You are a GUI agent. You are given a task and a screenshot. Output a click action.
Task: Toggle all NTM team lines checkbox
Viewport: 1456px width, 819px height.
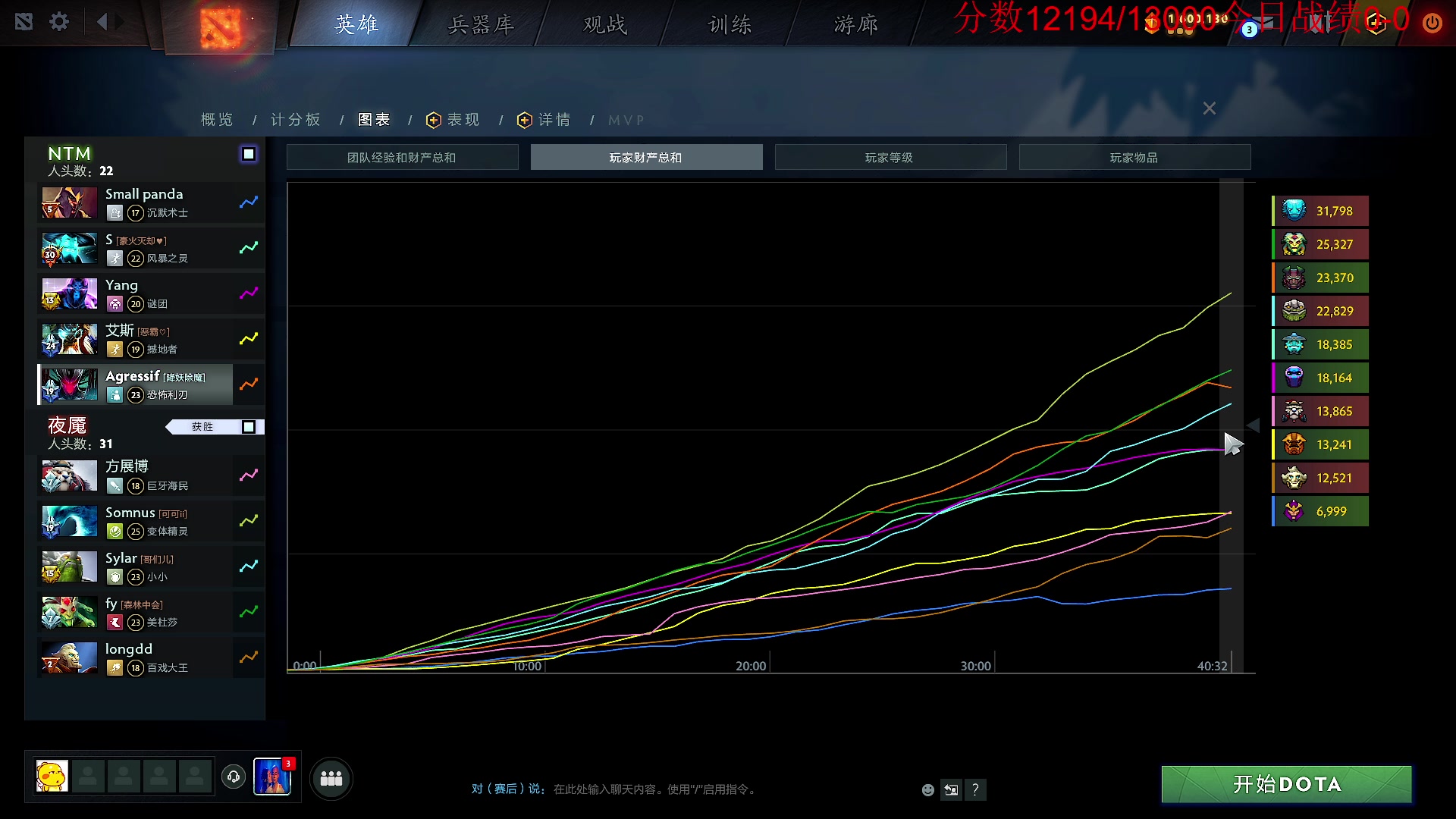click(x=249, y=154)
